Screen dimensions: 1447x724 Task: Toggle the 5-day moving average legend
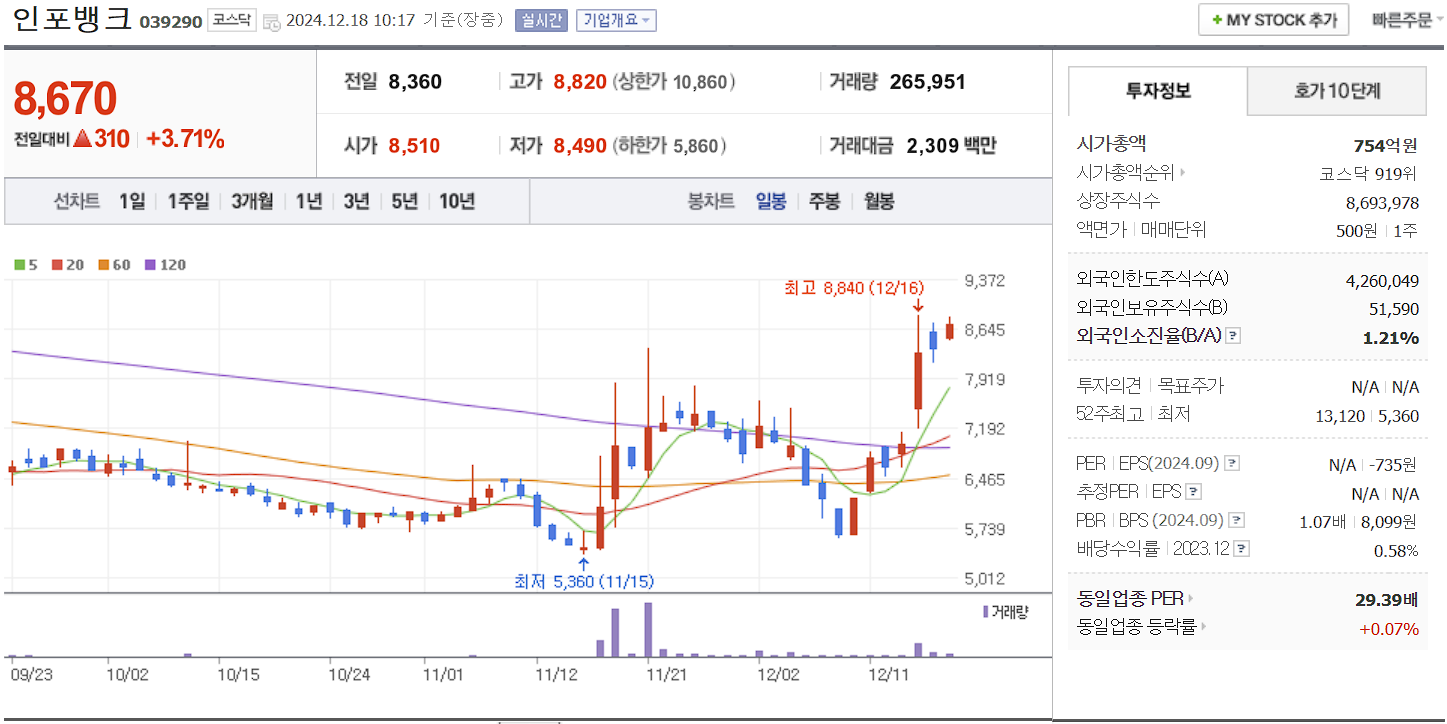(22, 263)
